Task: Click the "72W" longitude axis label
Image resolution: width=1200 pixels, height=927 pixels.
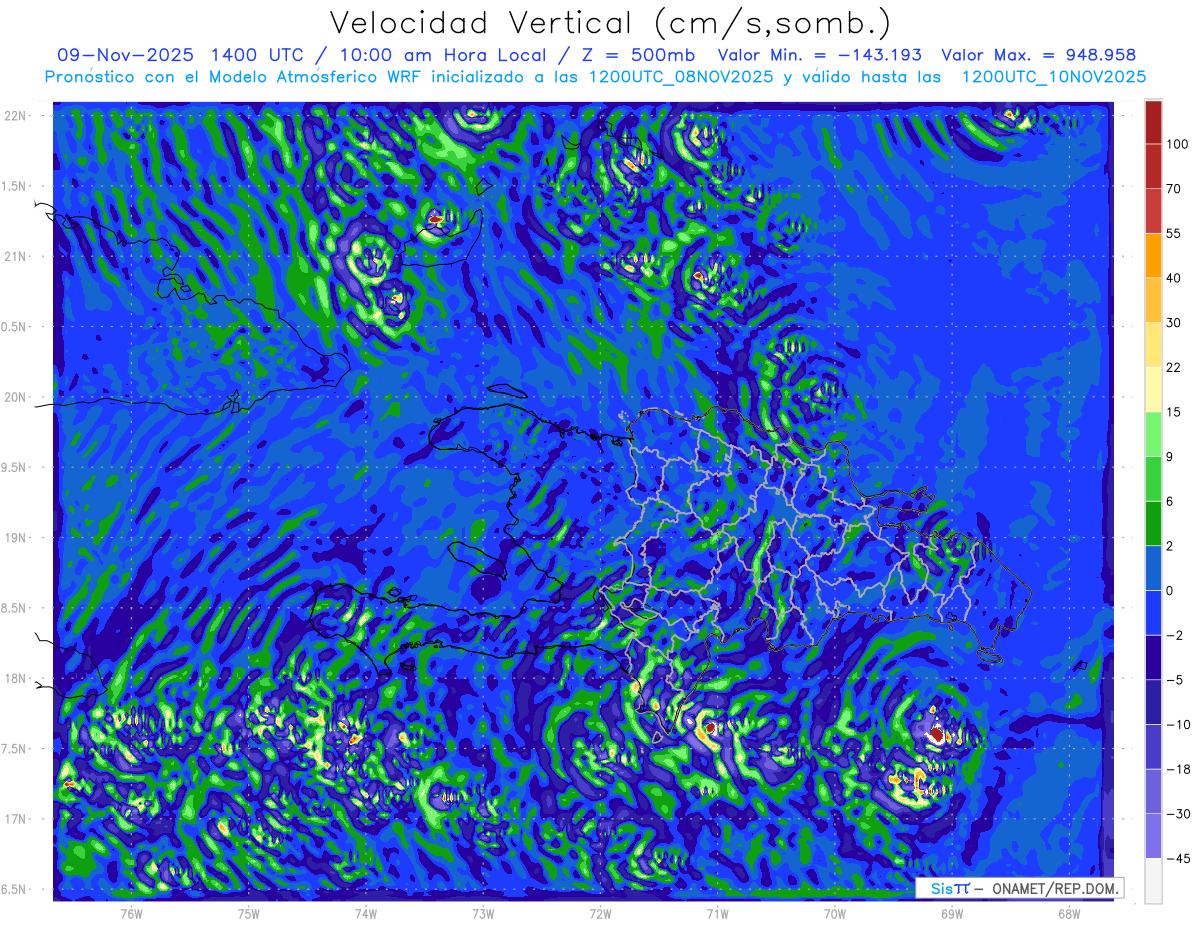Action: (600, 913)
